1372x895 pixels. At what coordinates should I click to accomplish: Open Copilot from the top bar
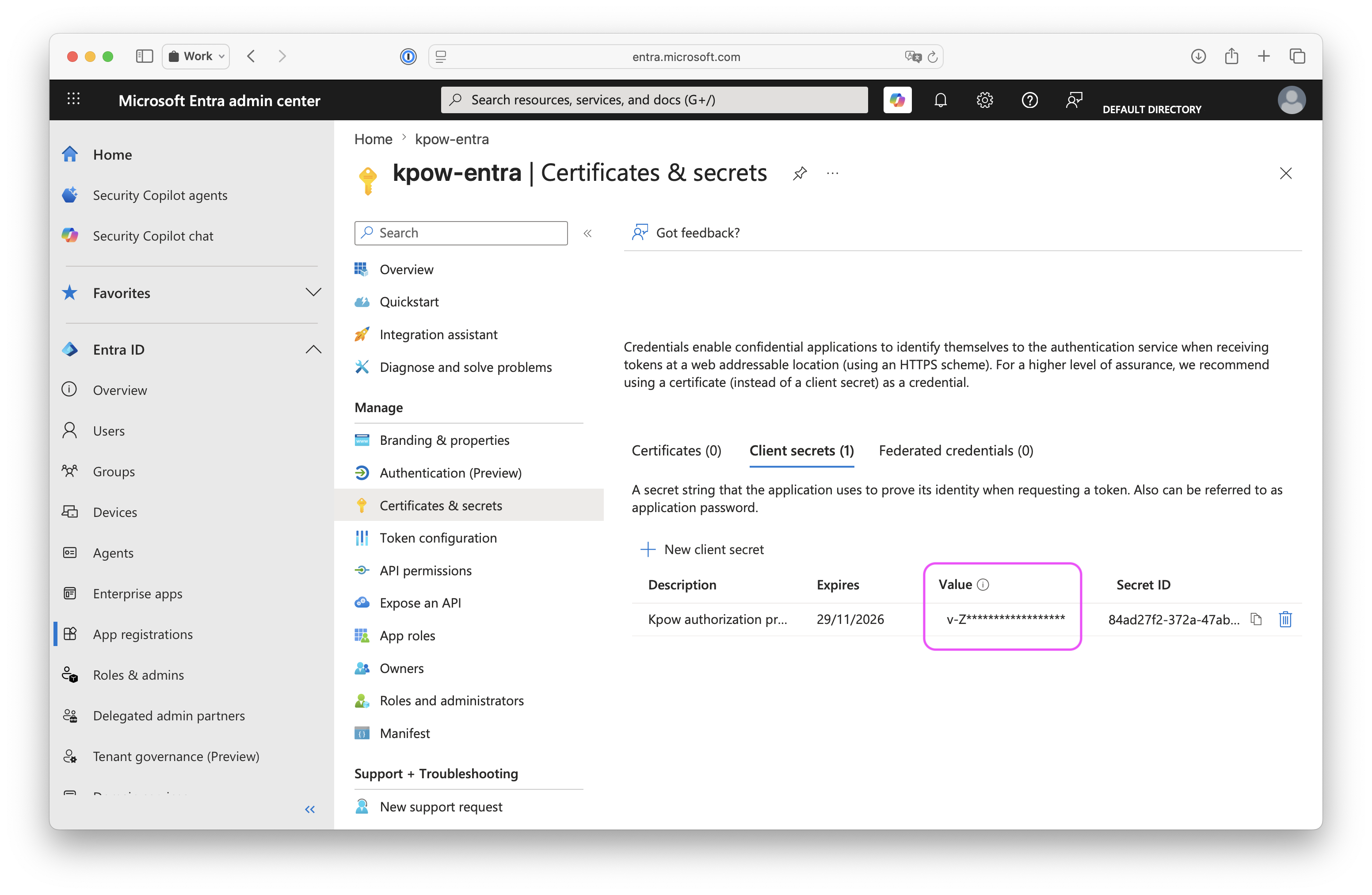(x=897, y=100)
